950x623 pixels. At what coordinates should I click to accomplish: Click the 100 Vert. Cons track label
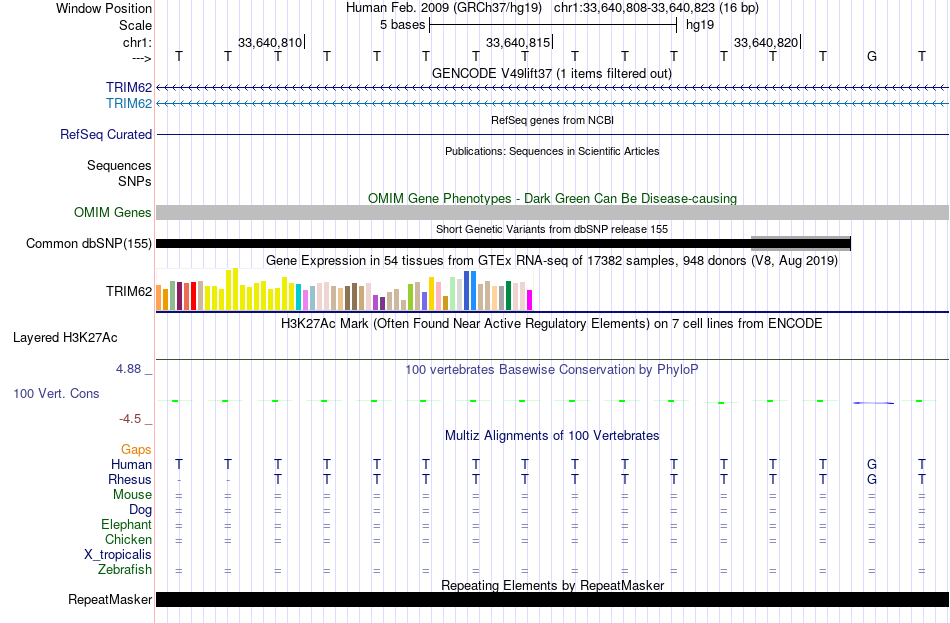coord(56,394)
